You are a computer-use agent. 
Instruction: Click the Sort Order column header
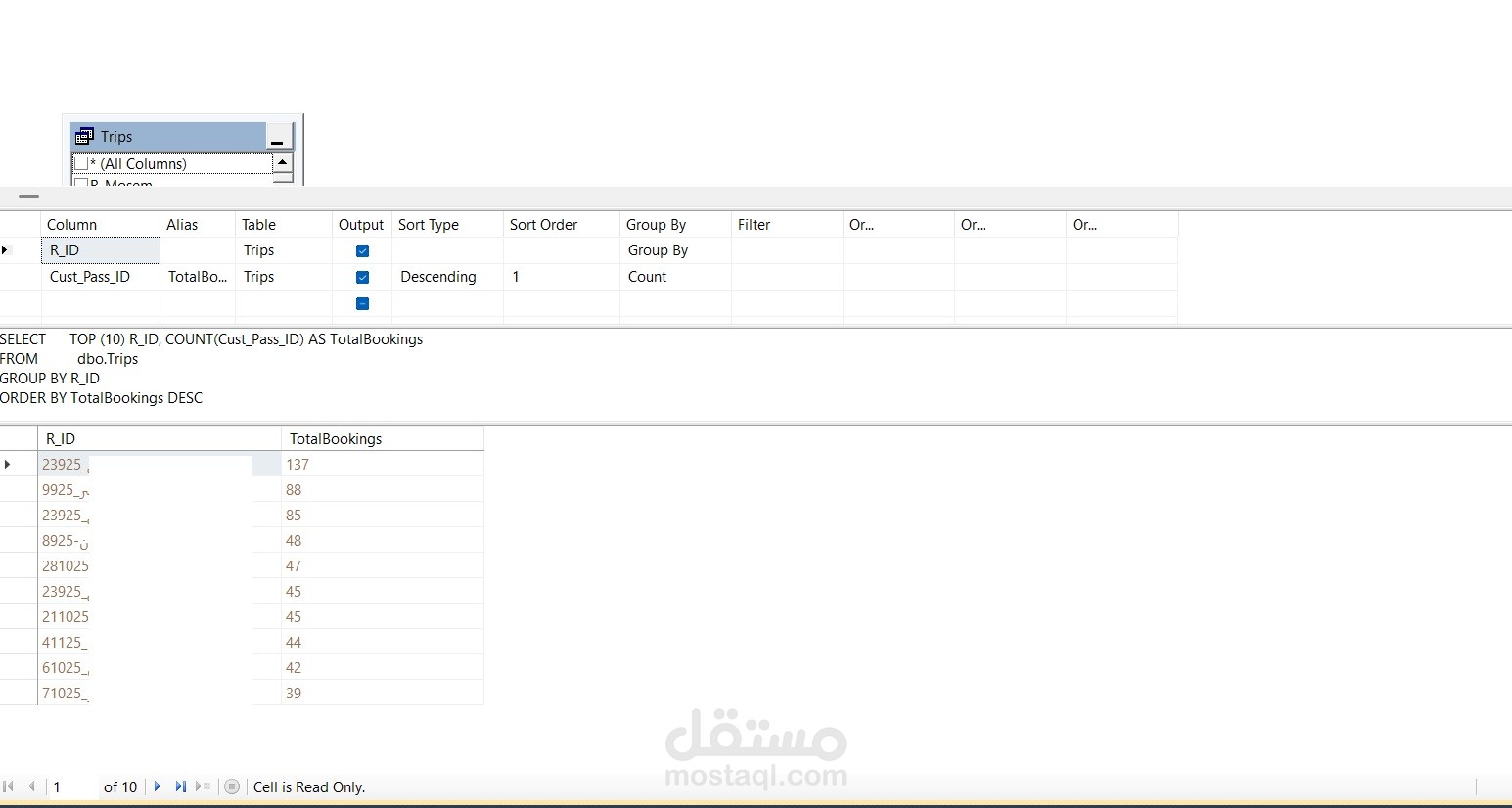pyautogui.click(x=562, y=225)
